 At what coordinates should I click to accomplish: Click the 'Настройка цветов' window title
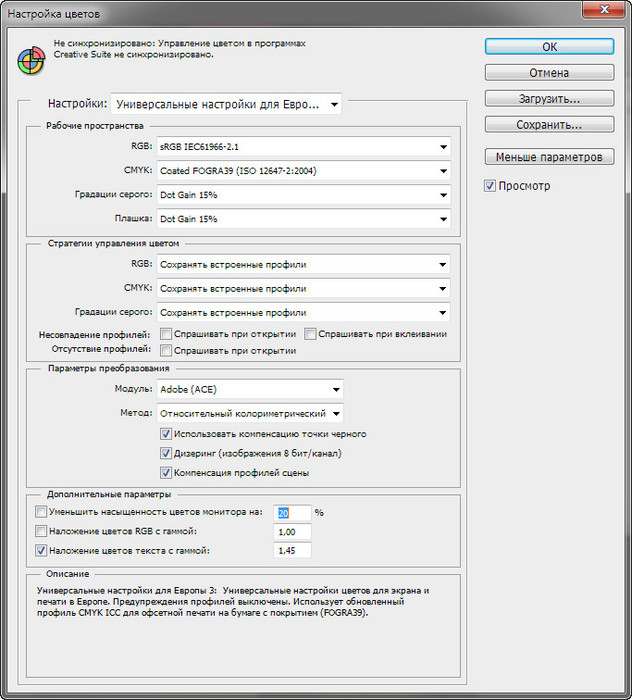point(54,14)
